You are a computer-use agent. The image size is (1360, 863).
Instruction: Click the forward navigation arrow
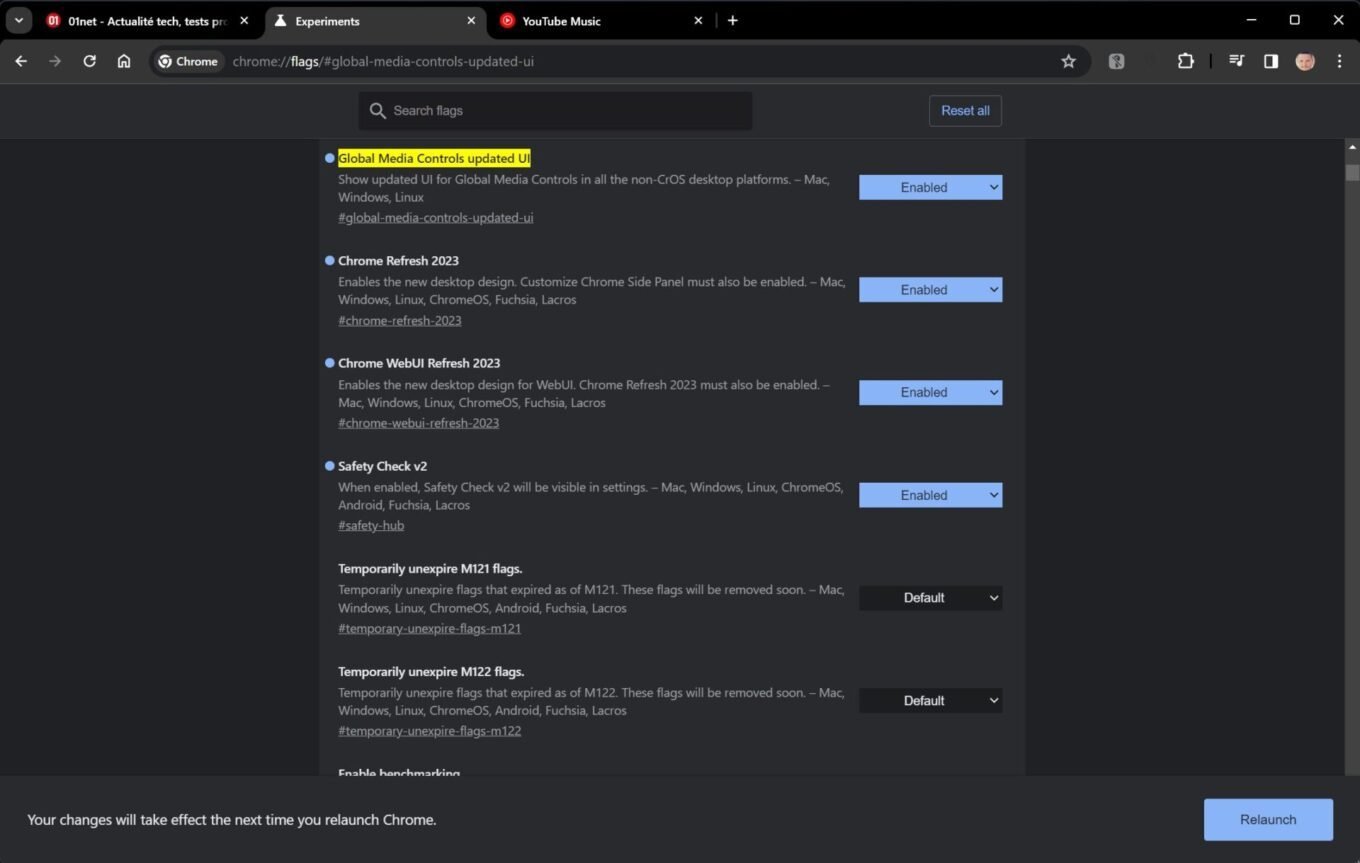point(55,61)
